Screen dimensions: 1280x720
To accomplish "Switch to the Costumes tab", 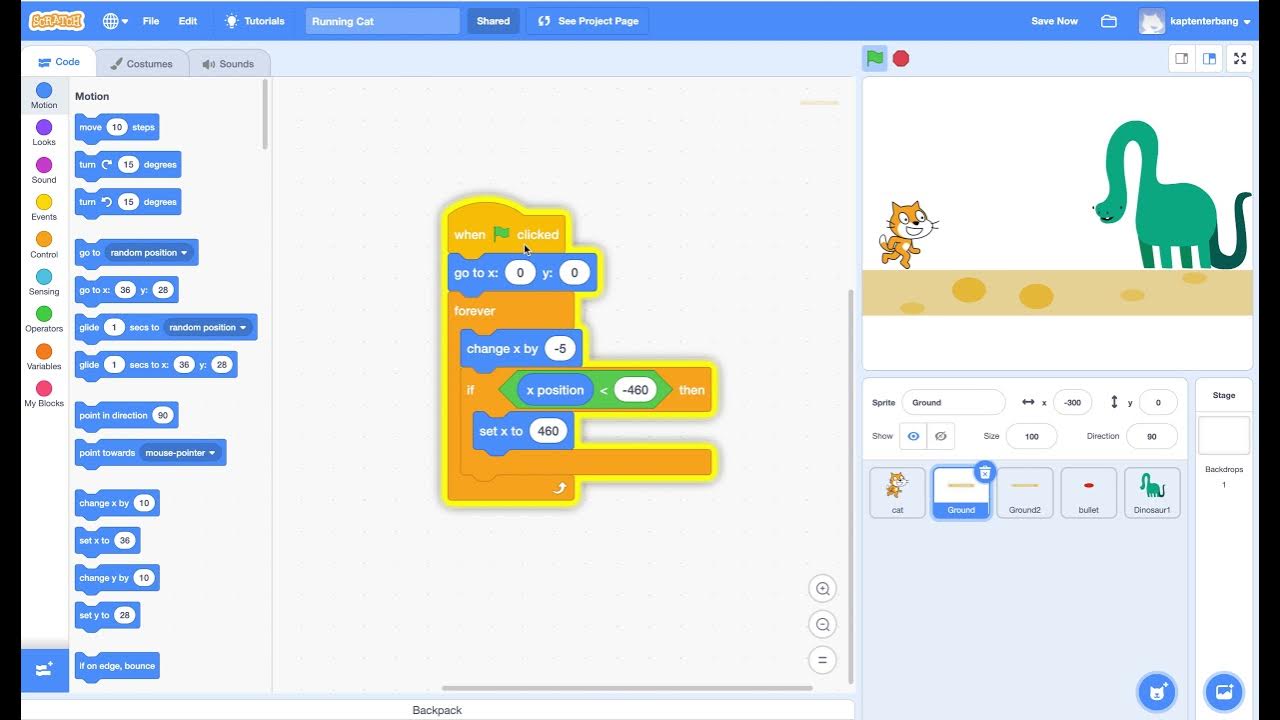I will tap(141, 63).
